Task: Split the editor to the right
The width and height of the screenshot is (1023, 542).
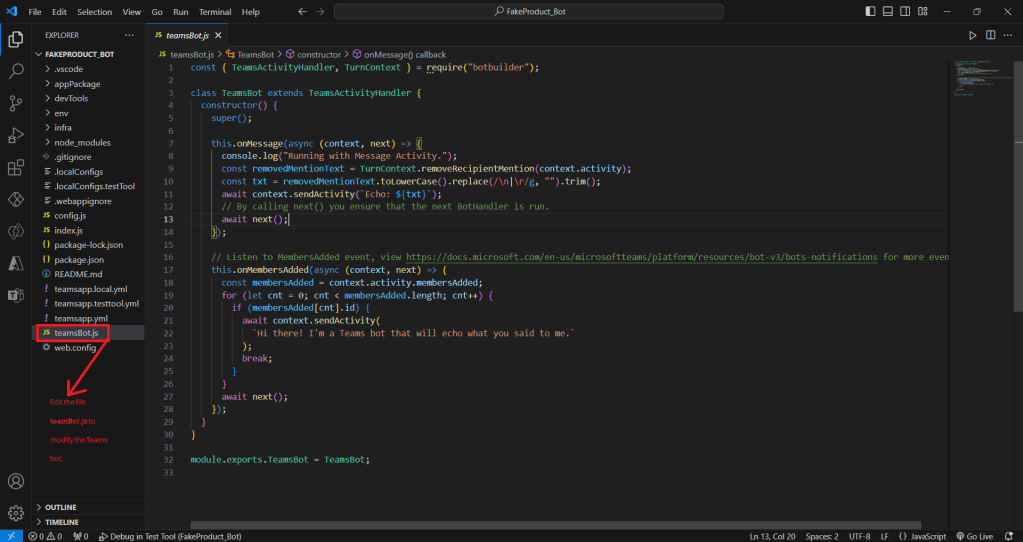Action: pyautogui.click(x=991, y=35)
